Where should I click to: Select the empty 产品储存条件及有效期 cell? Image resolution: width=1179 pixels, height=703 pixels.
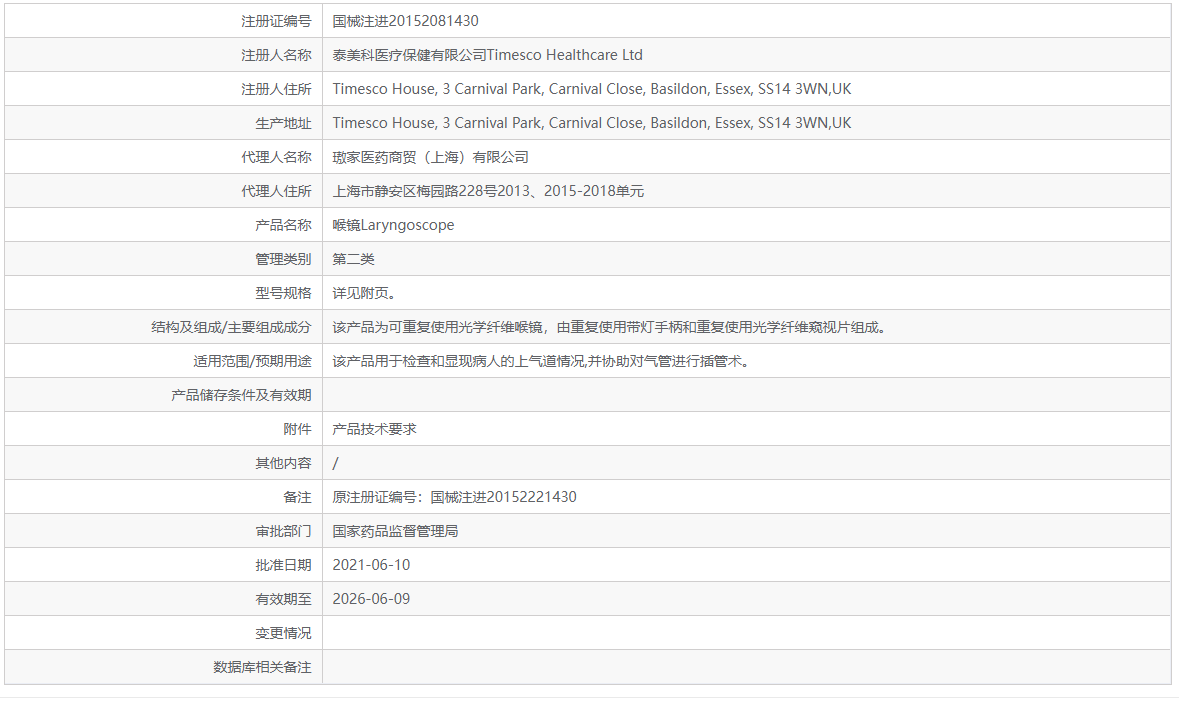click(600, 394)
